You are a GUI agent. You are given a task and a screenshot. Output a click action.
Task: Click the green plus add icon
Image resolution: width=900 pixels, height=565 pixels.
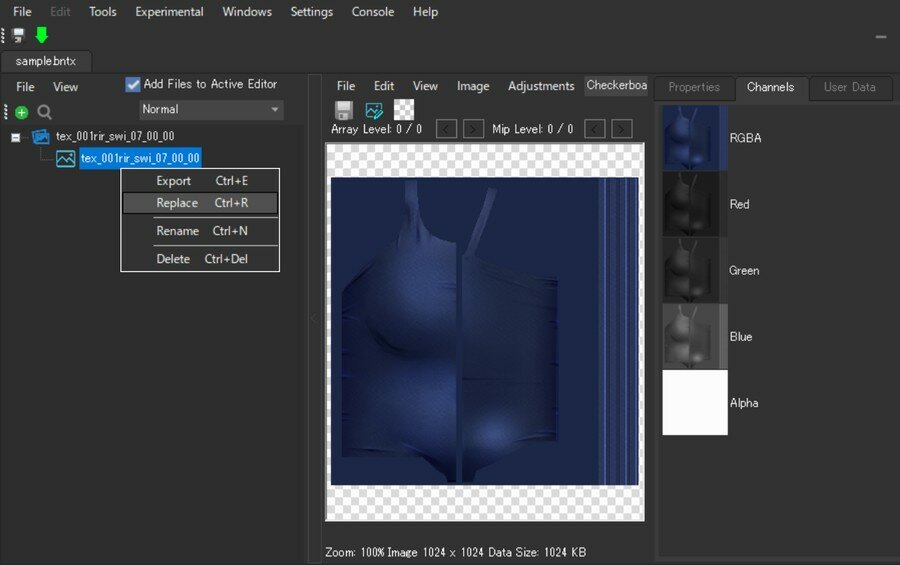coord(22,113)
